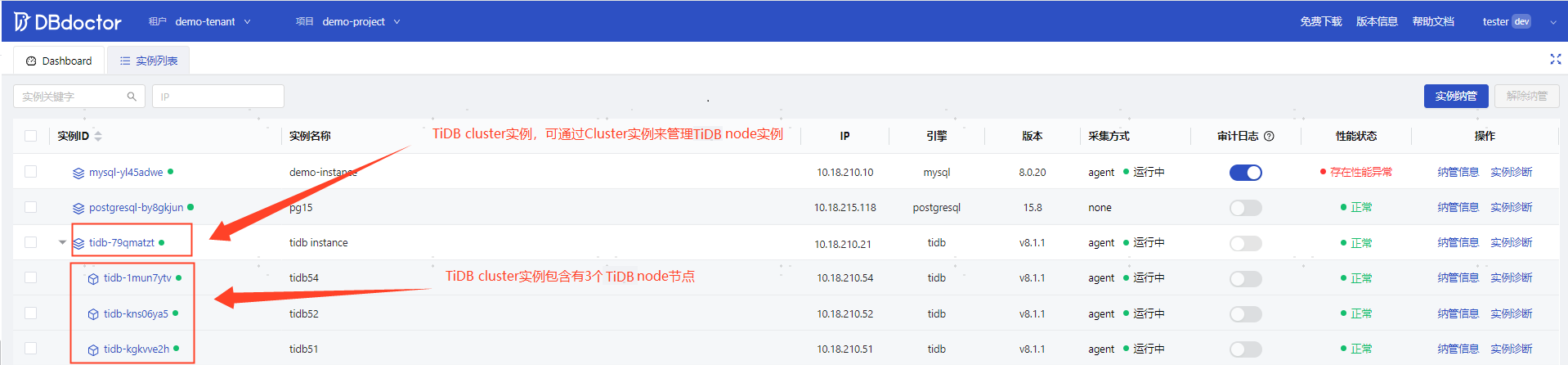
Task: Click the 实例名称 column header
Action: click(310, 136)
